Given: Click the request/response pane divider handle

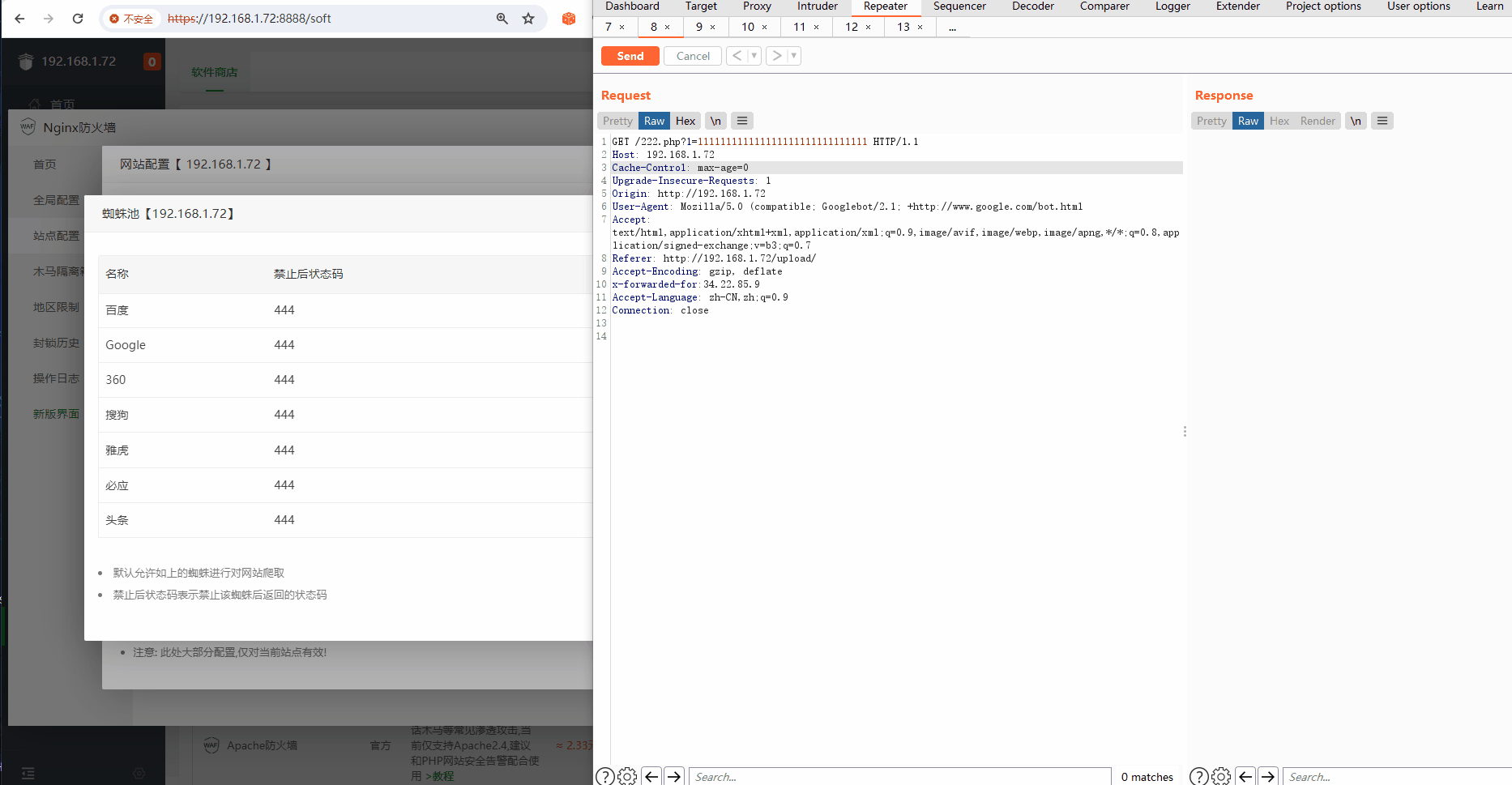Looking at the screenshot, I should (1185, 432).
